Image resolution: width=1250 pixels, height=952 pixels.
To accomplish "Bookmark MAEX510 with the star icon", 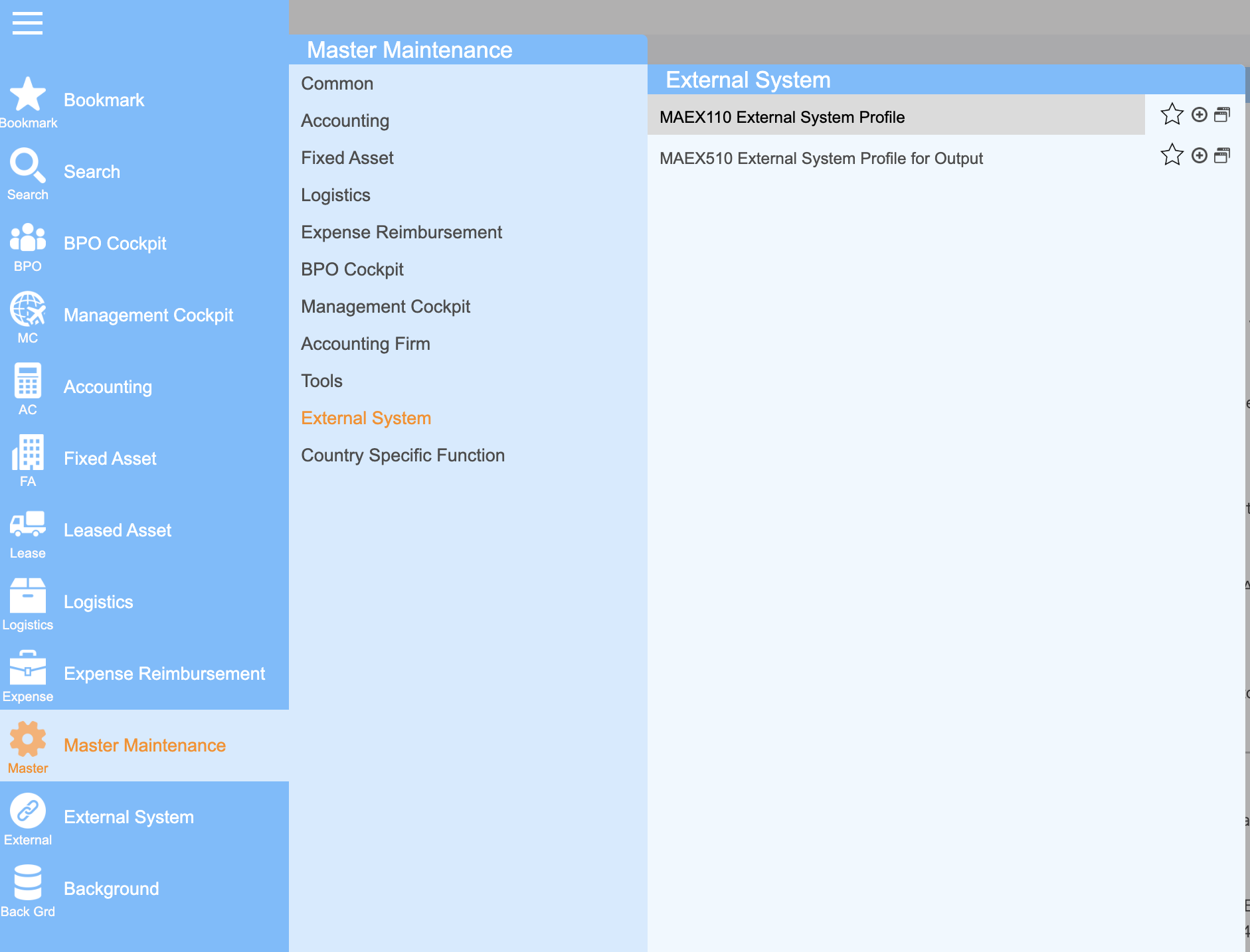I will [x=1172, y=155].
